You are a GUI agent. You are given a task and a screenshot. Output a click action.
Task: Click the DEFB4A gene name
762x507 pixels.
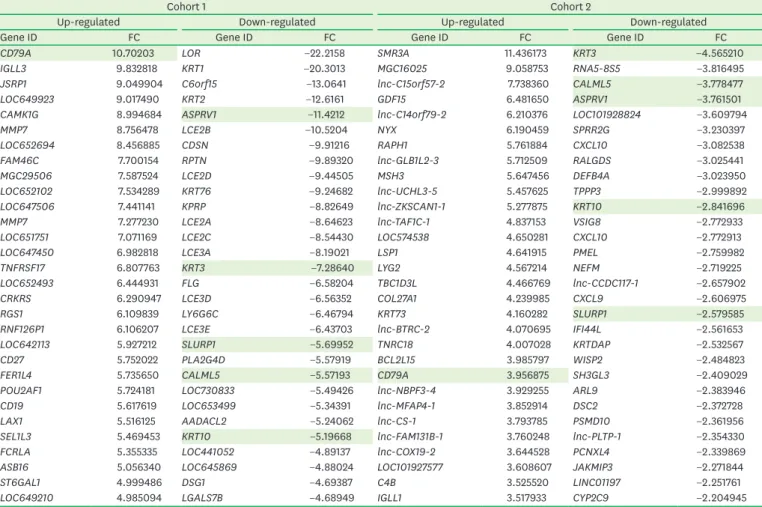click(x=591, y=176)
